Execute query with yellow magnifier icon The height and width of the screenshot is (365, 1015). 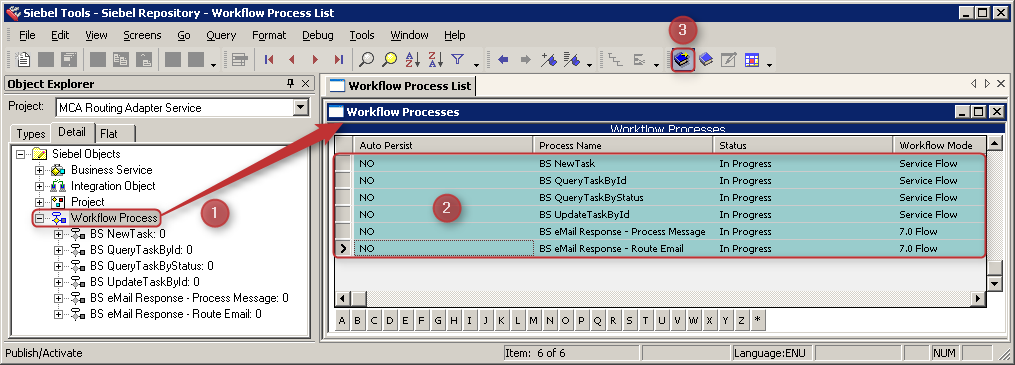389,60
